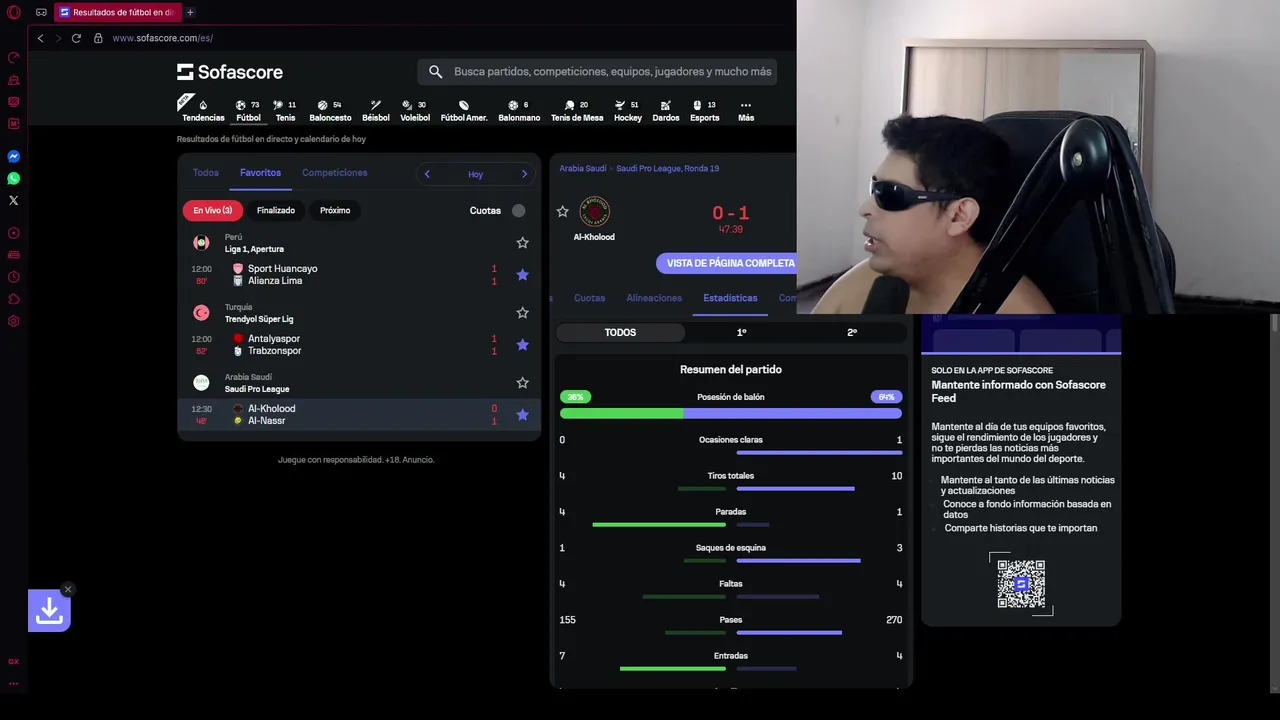This screenshot has height=720, width=1280.
Task: Toggle favorite star for Liga 1, Apertura
Action: [x=522, y=243]
